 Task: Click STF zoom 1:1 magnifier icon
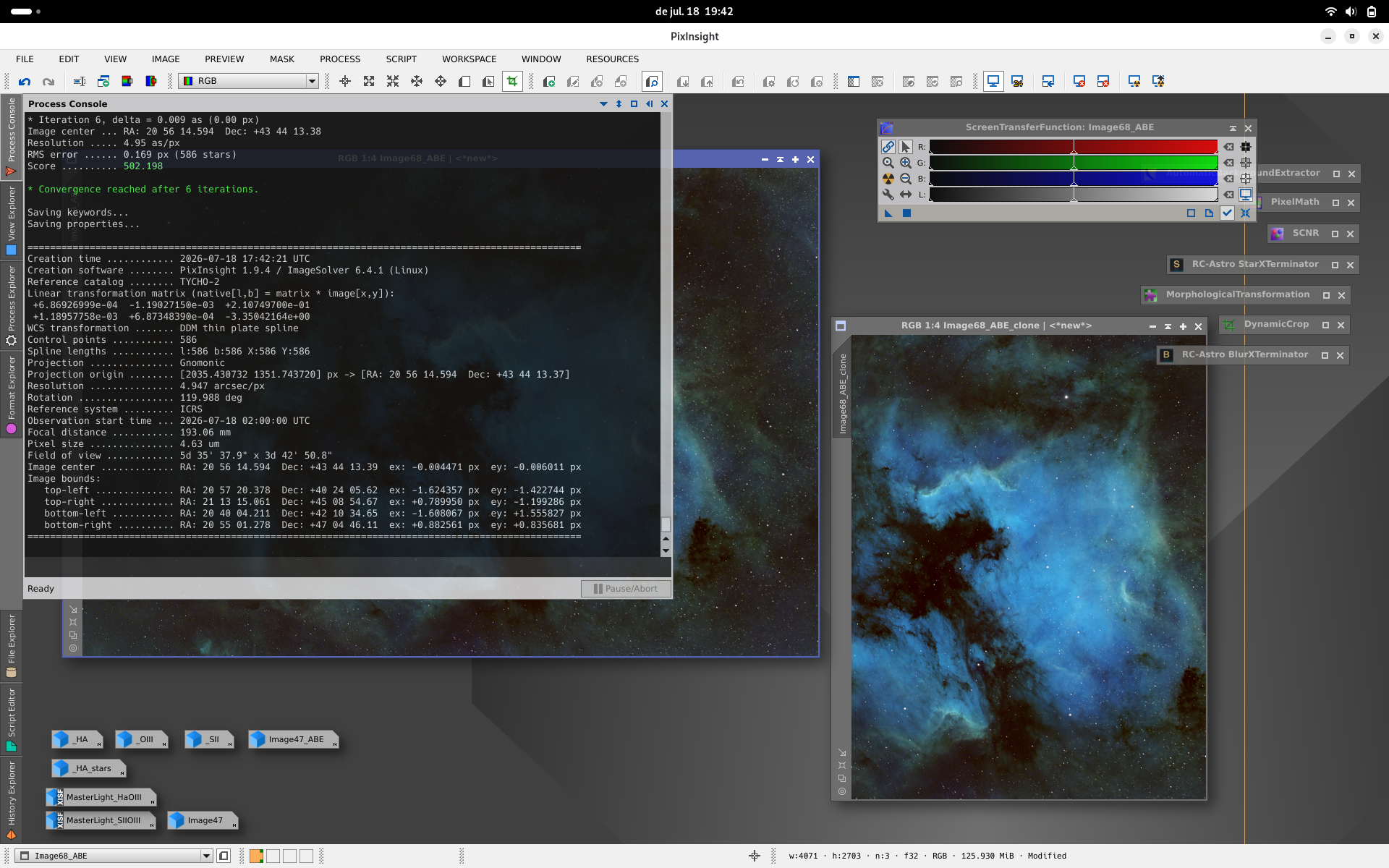coord(888,163)
